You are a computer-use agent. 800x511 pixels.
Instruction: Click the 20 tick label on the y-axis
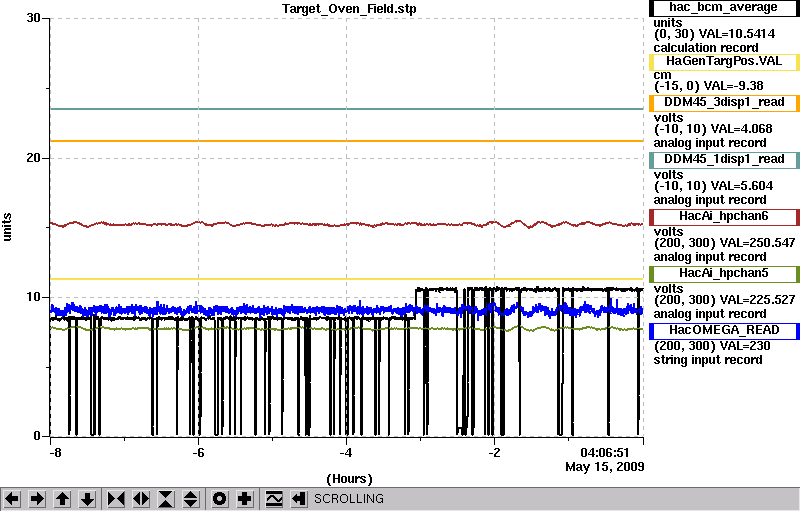33,158
